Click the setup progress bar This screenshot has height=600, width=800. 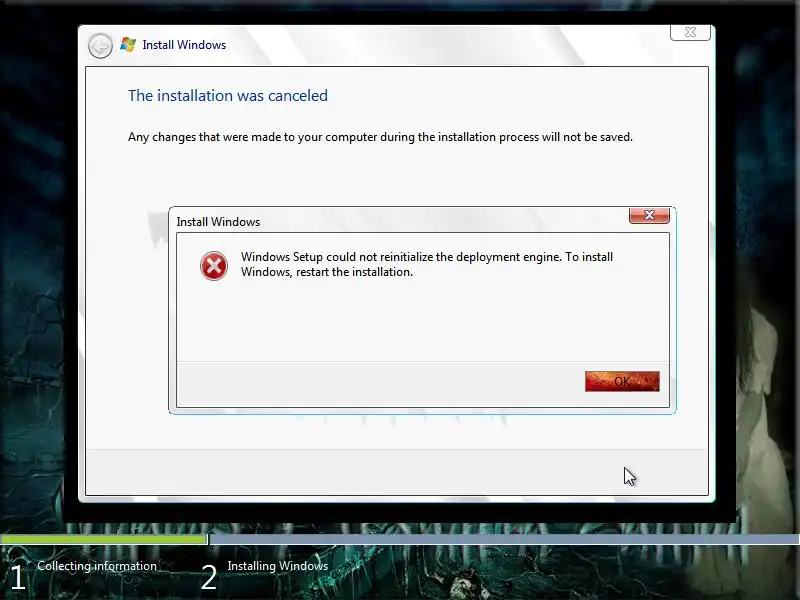(400, 539)
